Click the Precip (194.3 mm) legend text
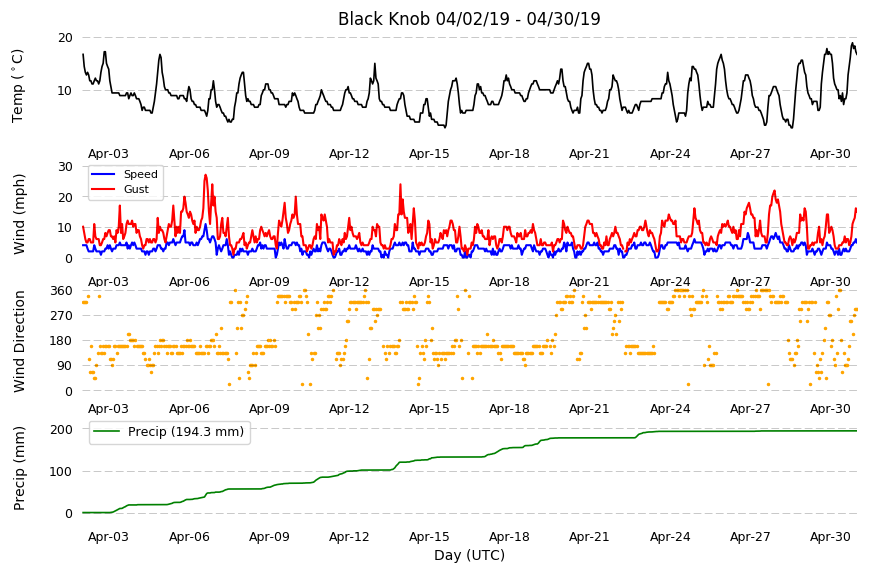 click(x=186, y=432)
